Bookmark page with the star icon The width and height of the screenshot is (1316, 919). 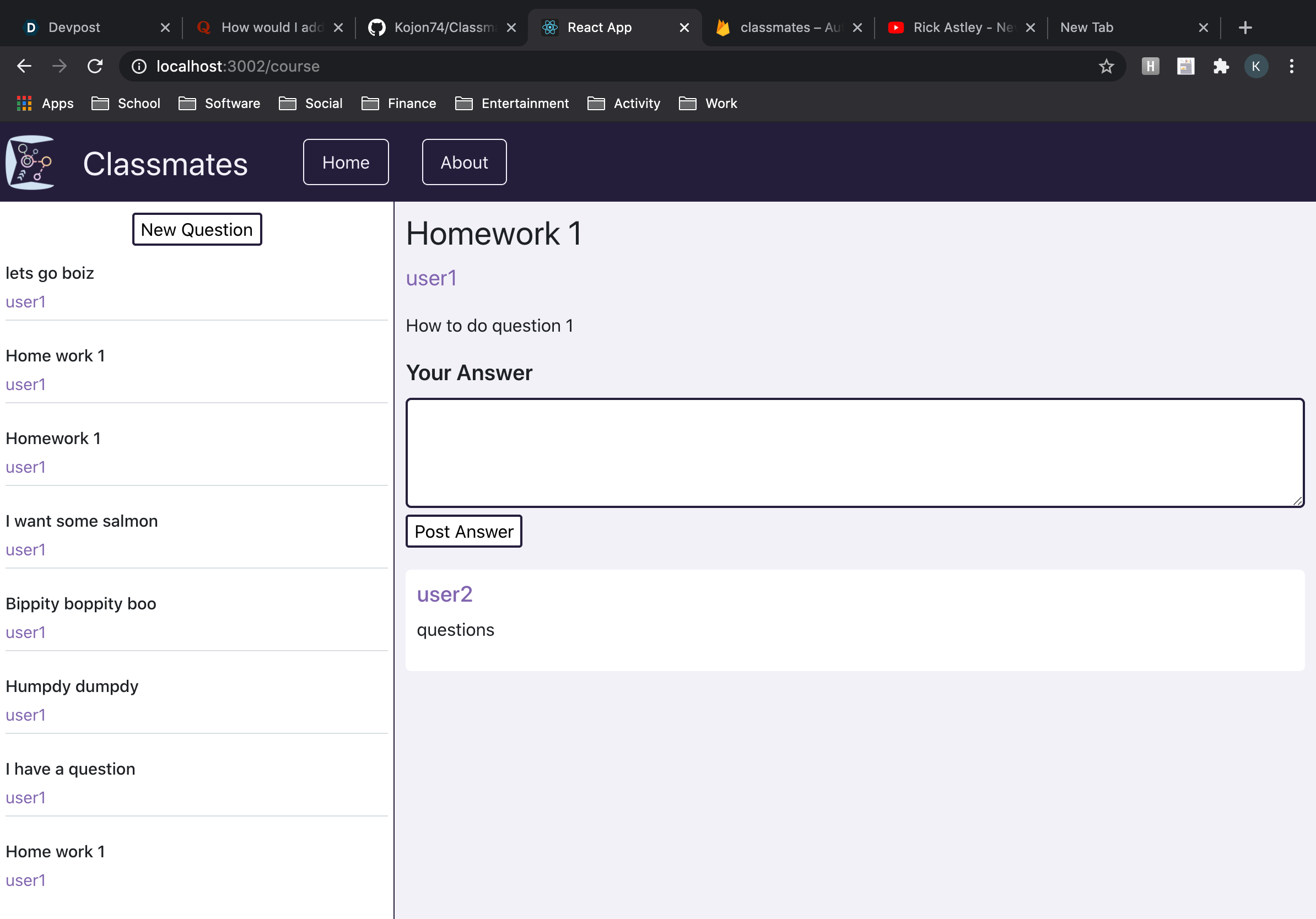click(x=1105, y=67)
